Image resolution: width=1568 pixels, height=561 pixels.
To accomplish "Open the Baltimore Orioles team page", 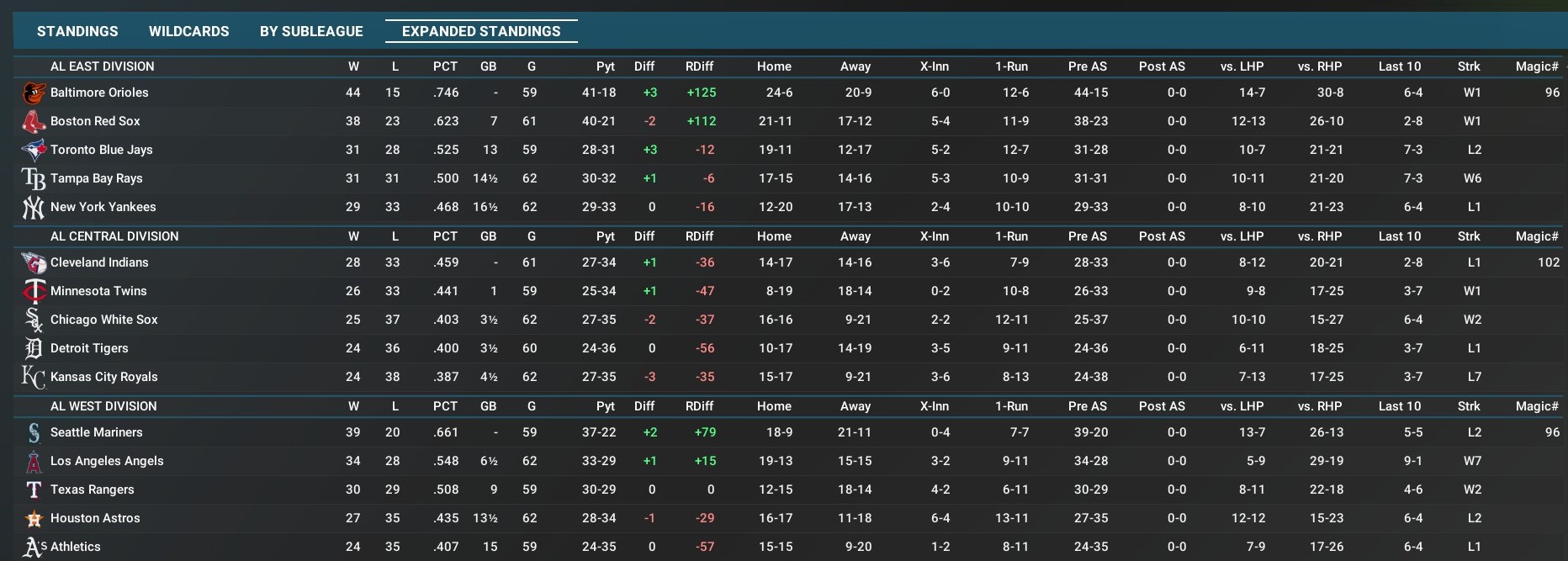I will [99, 93].
